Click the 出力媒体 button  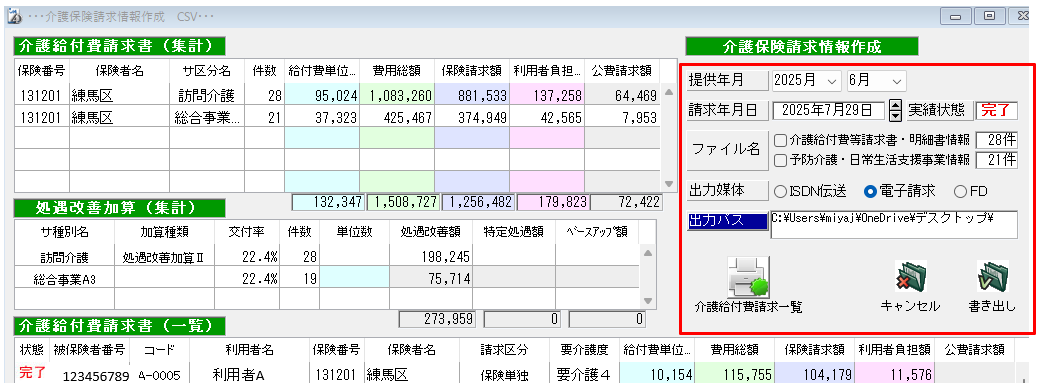tap(727, 190)
